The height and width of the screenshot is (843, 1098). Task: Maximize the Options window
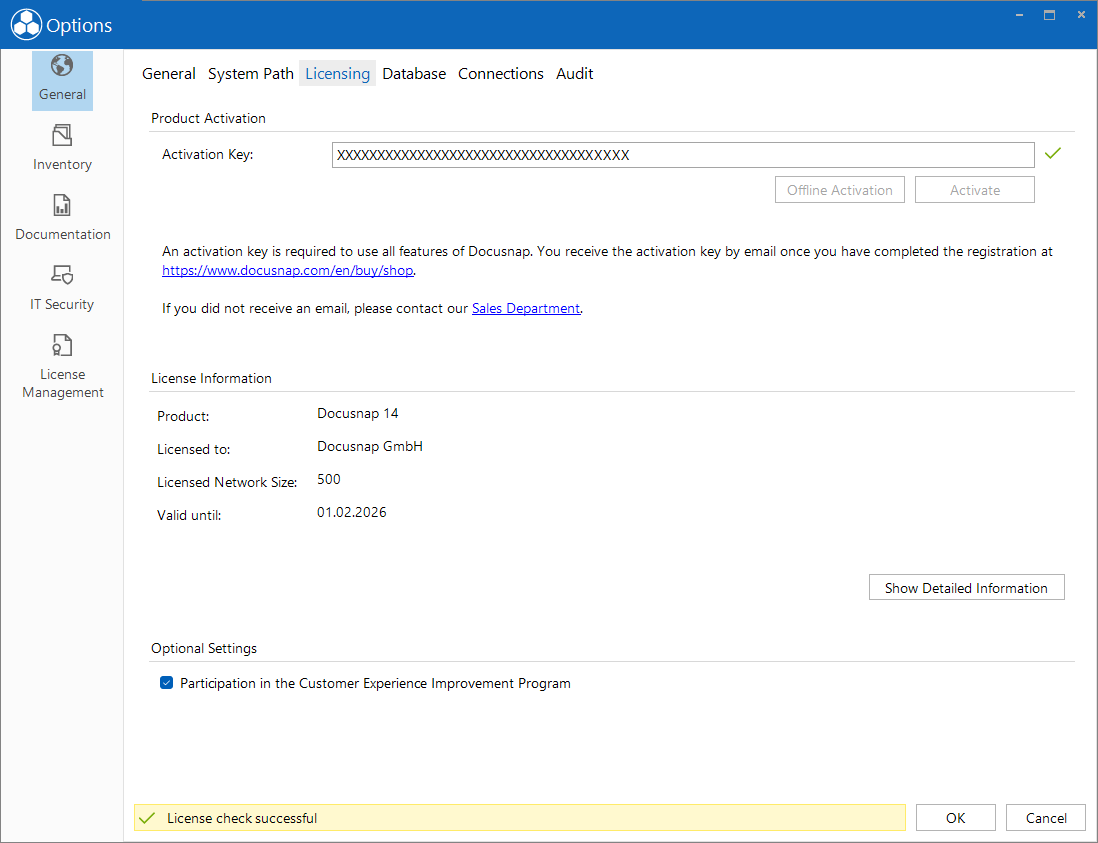(x=1050, y=15)
